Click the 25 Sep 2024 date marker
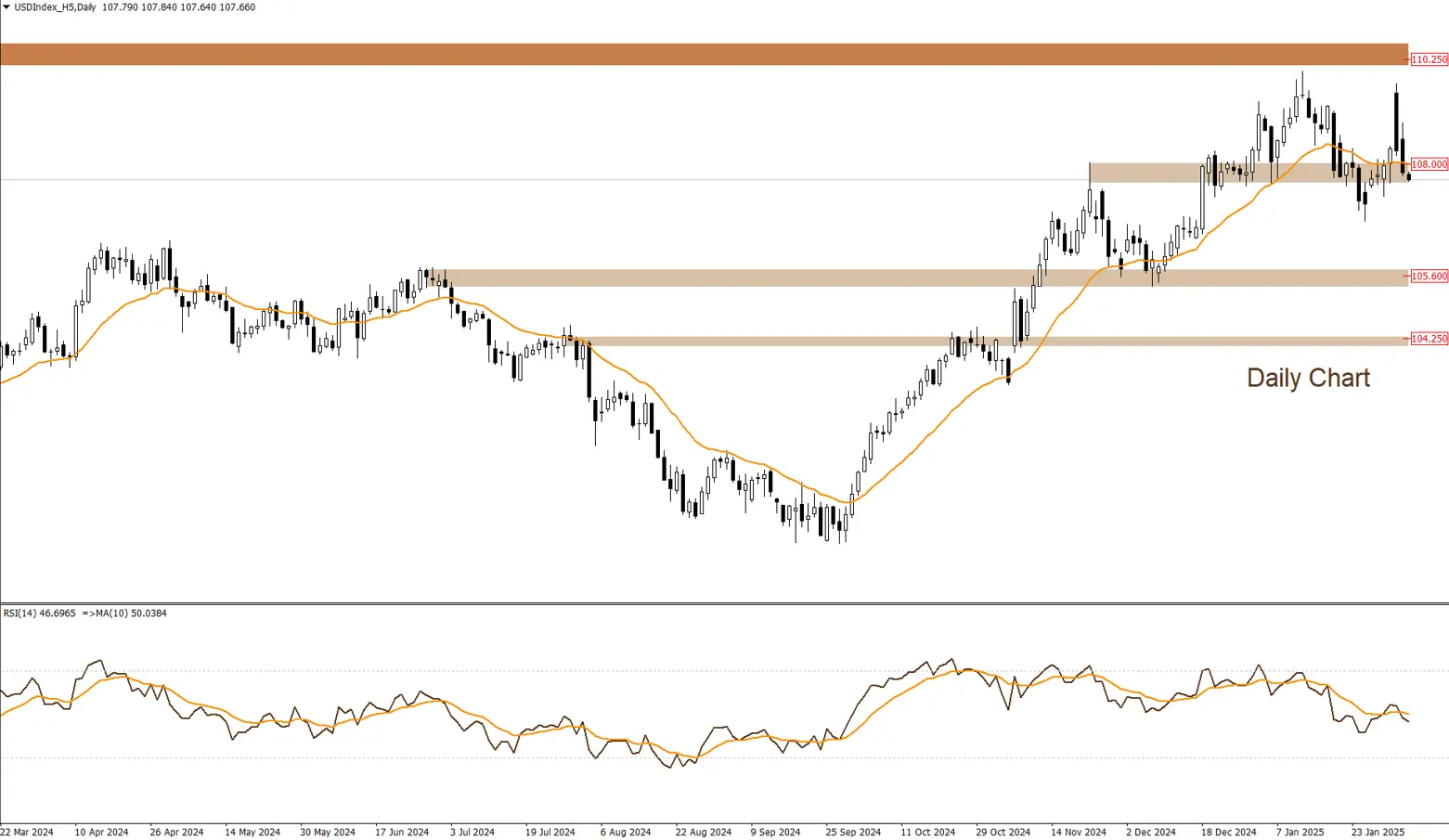 [853, 832]
